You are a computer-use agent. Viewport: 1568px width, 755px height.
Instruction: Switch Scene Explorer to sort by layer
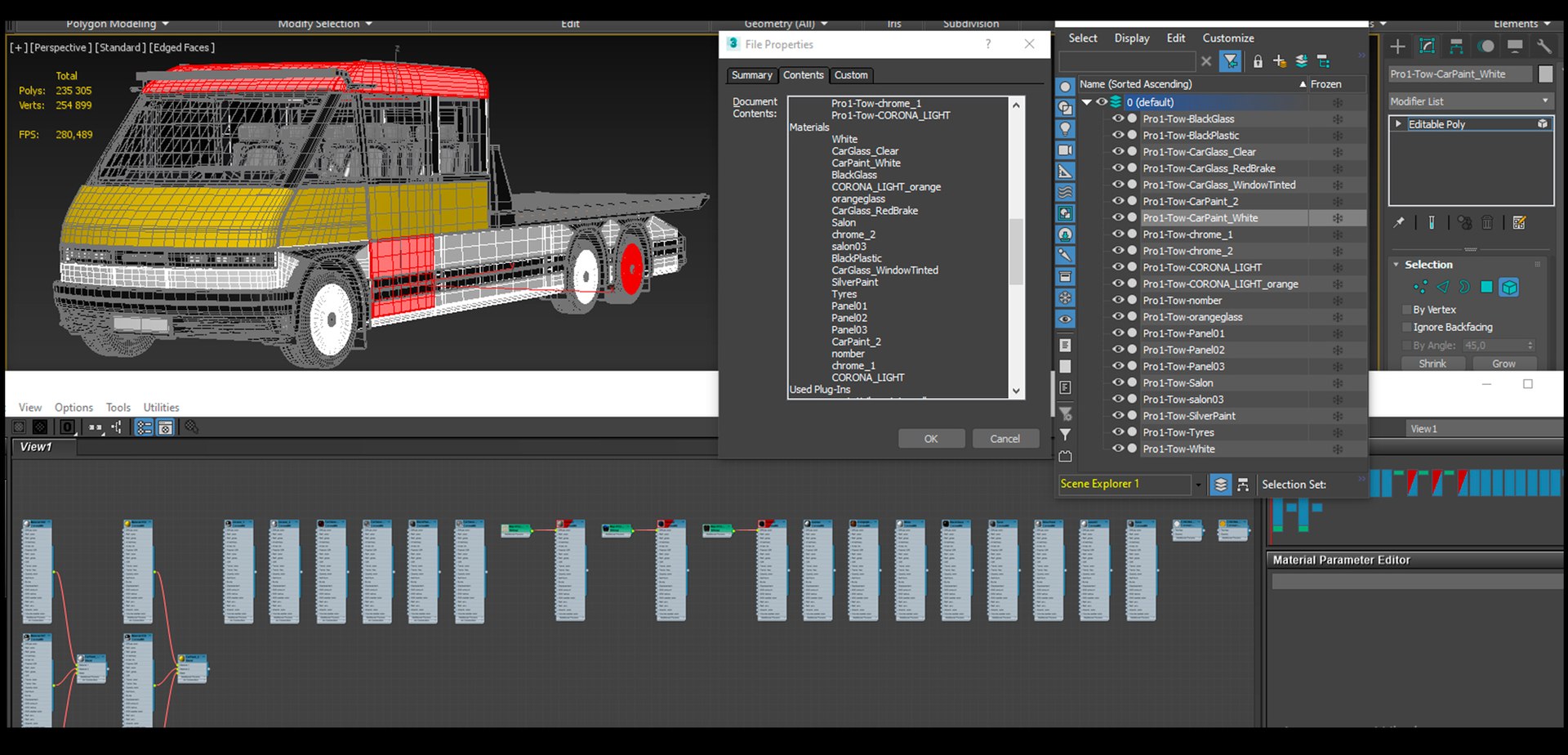tap(1220, 485)
